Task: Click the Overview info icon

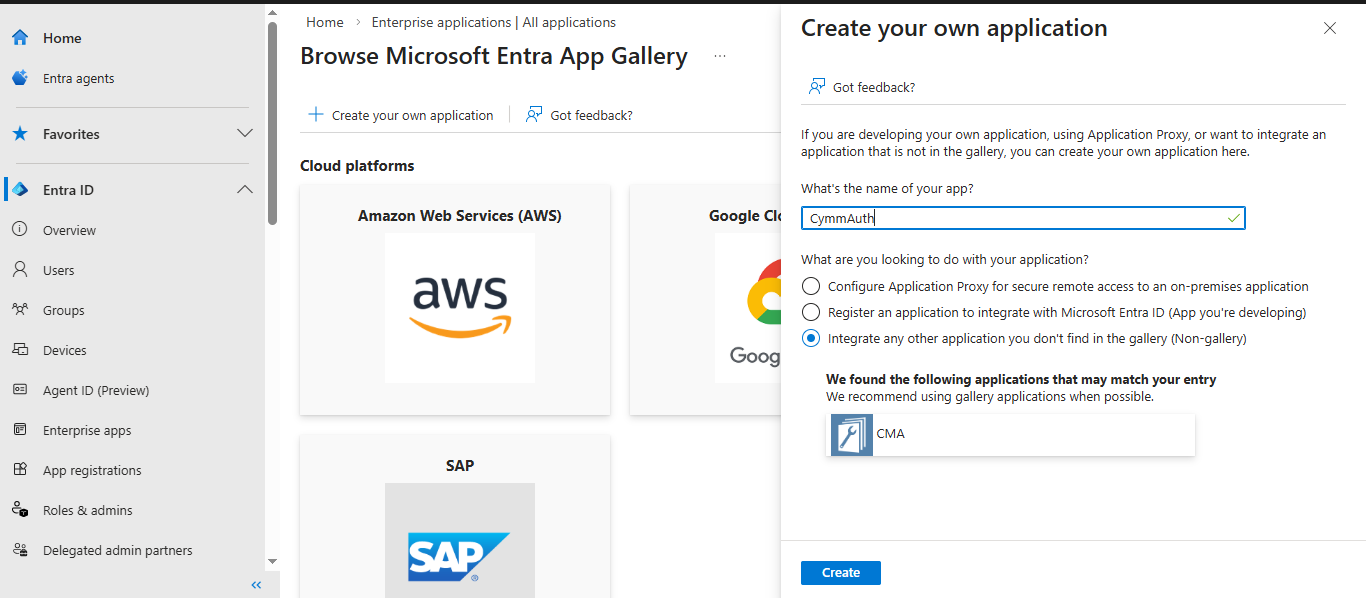Action: coord(20,230)
